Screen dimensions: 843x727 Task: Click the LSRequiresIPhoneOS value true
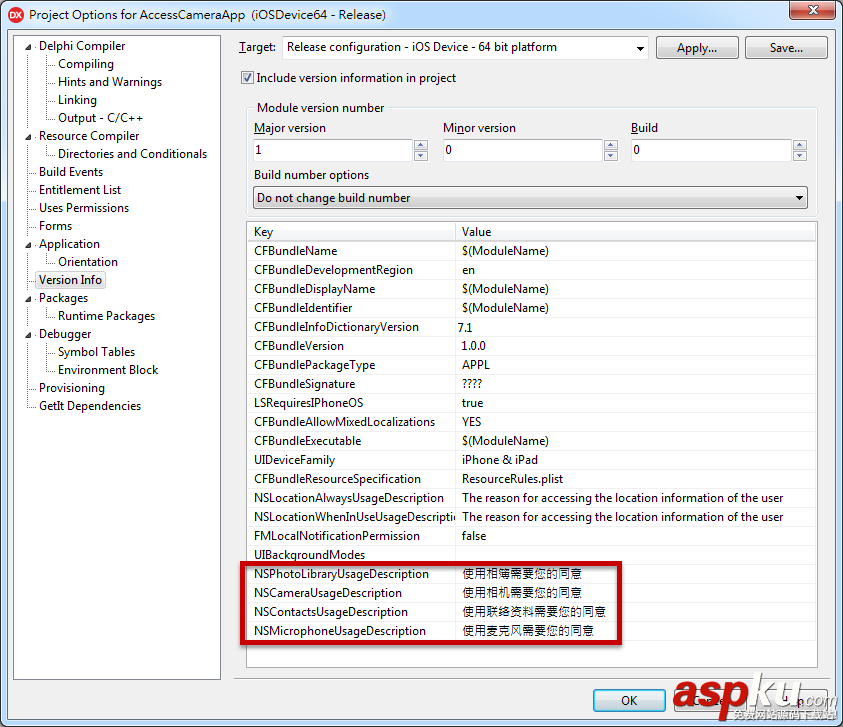472,403
